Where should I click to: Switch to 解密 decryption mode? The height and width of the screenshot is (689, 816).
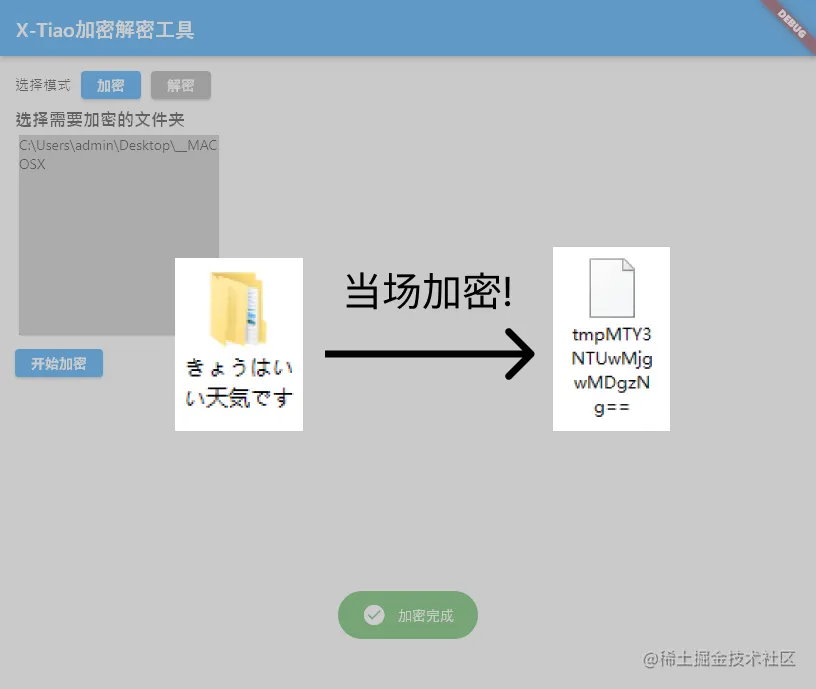(181, 85)
